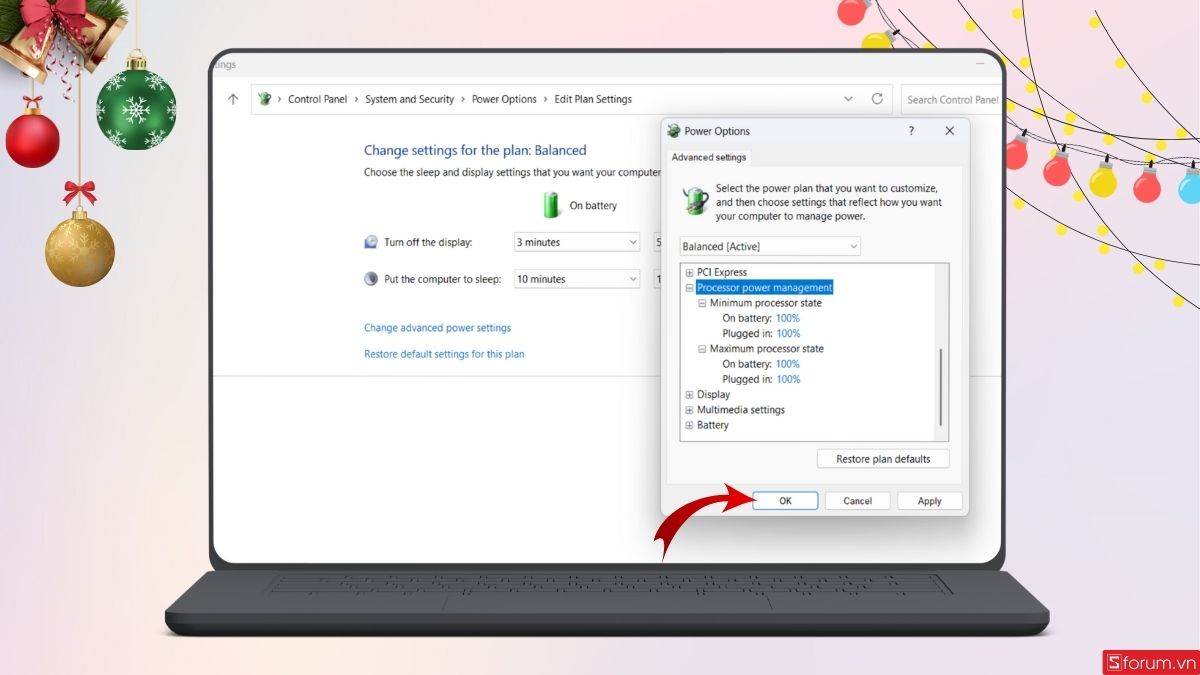Open the Turn off display 3 minutes dropdown
The image size is (1200, 675).
(576, 242)
